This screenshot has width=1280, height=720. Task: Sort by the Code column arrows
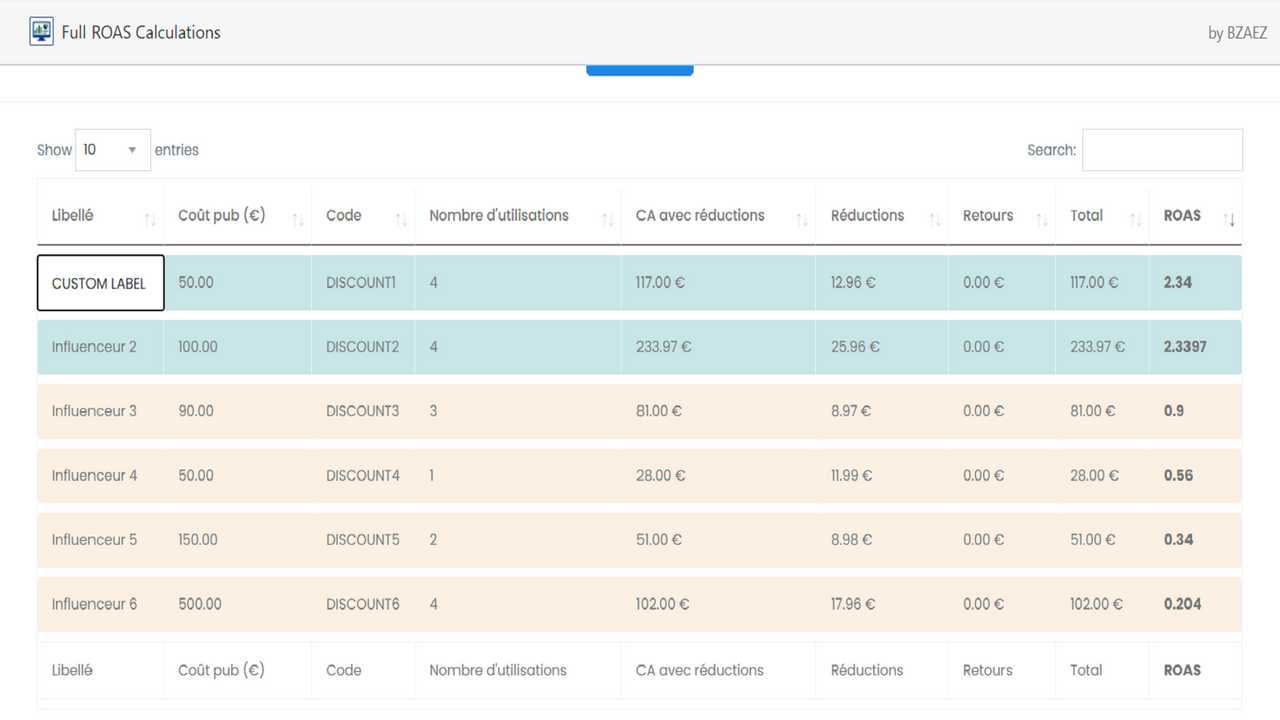point(401,220)
